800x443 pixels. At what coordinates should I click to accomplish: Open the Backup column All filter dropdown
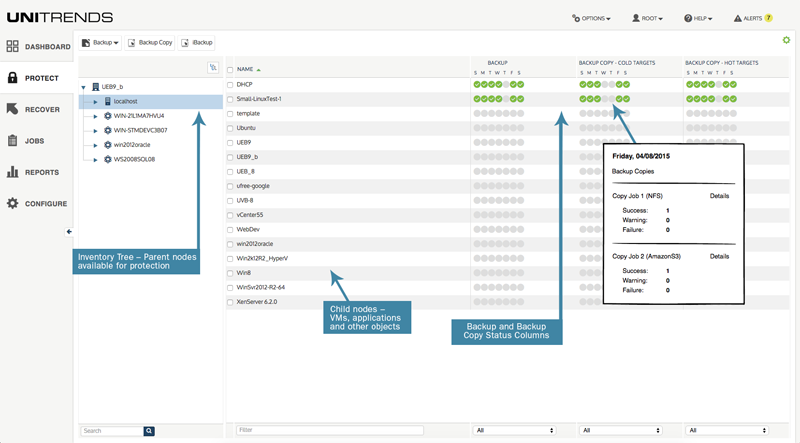515,431
